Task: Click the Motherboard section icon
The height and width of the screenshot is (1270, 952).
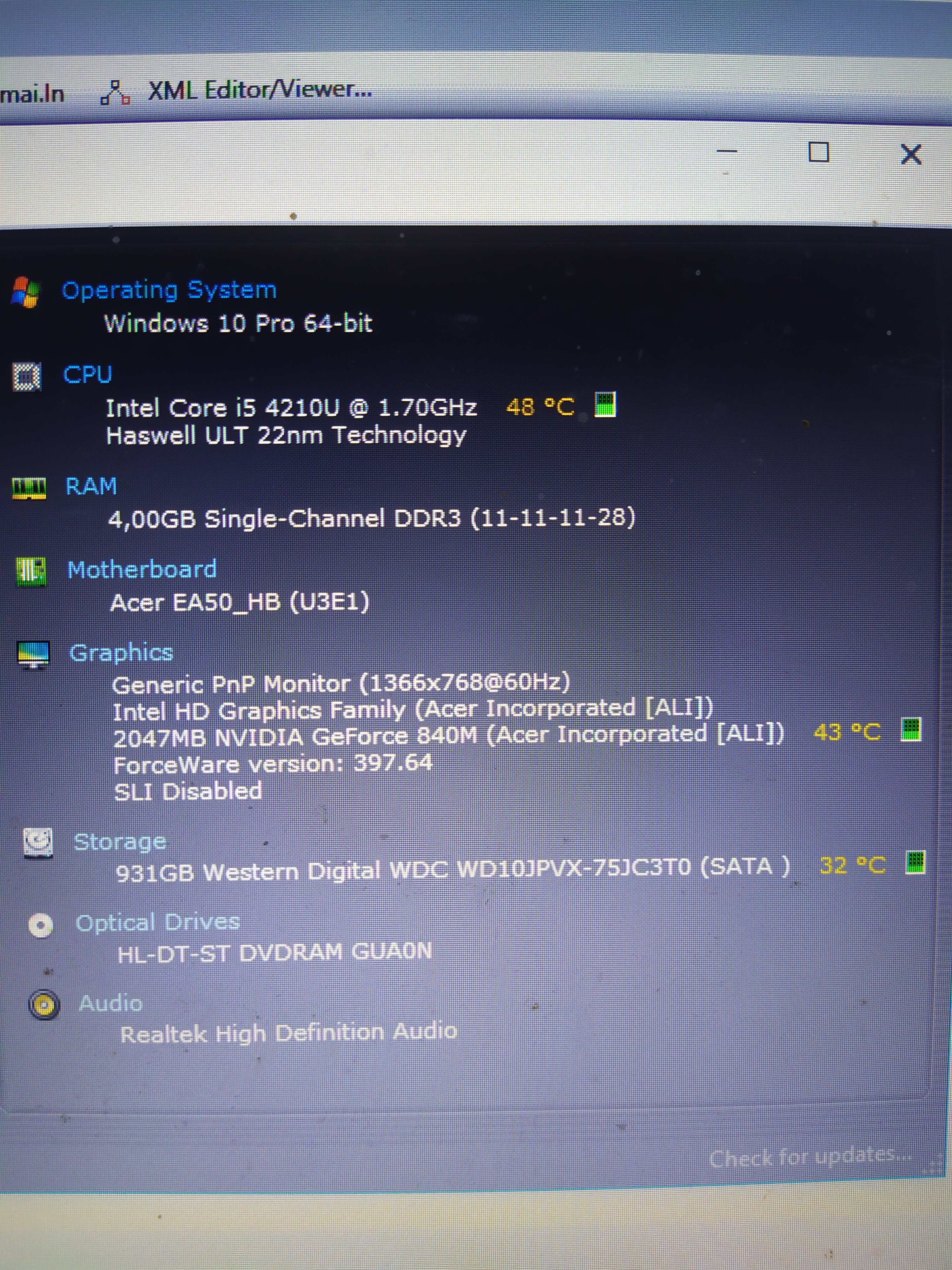Action: [x=31, y=572]
